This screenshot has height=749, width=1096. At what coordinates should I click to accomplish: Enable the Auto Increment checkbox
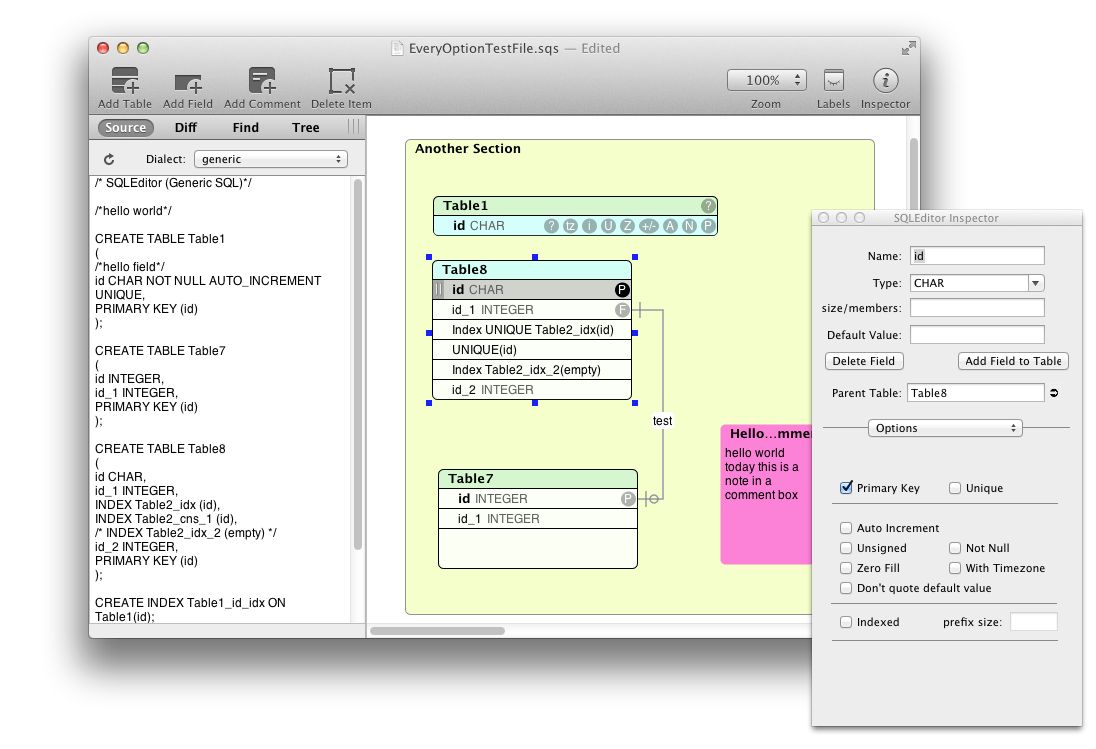(845, 528)
